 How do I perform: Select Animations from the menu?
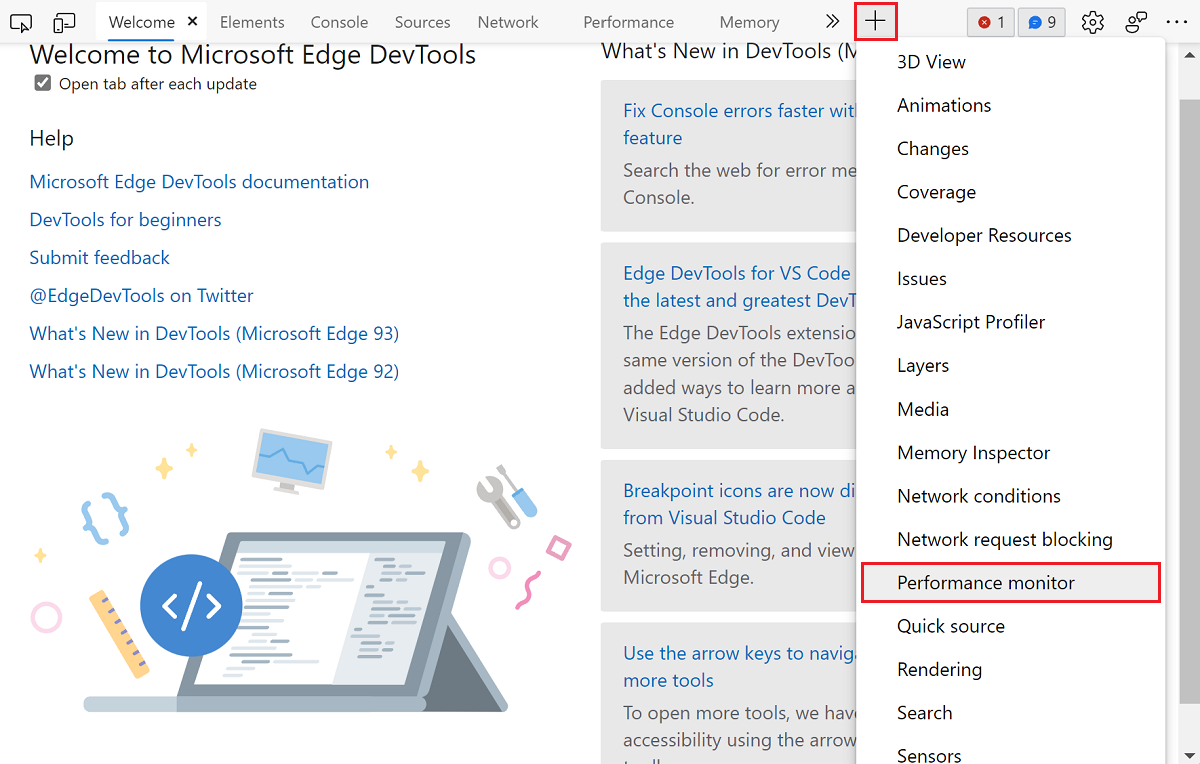tap(1011, 105)
